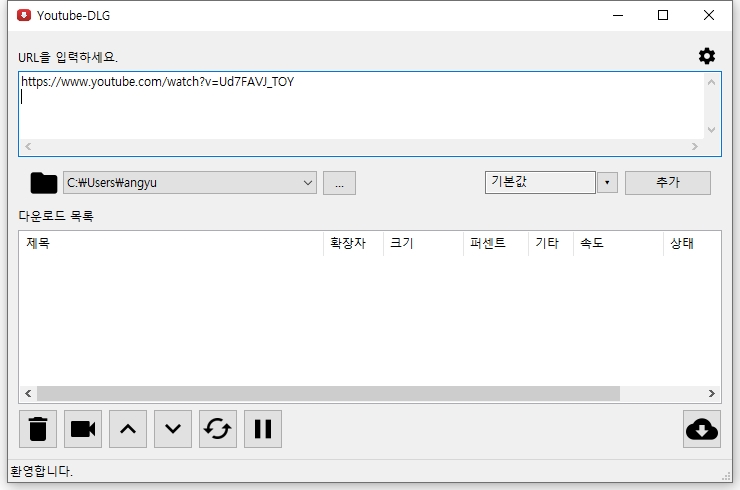Maximize the Youtube-DLG window

[x=663, y=16]
